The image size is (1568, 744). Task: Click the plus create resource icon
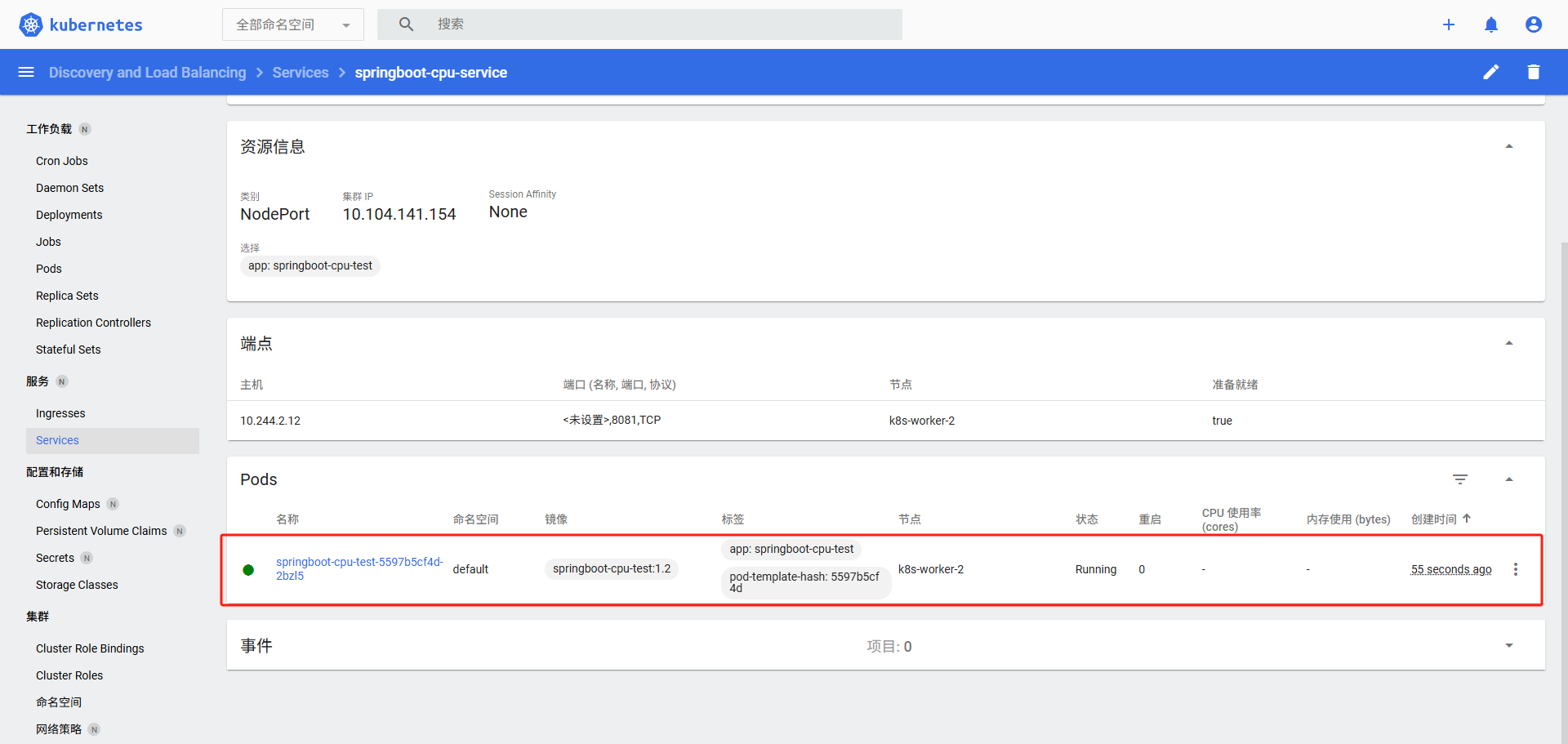tap(1449, 25)
